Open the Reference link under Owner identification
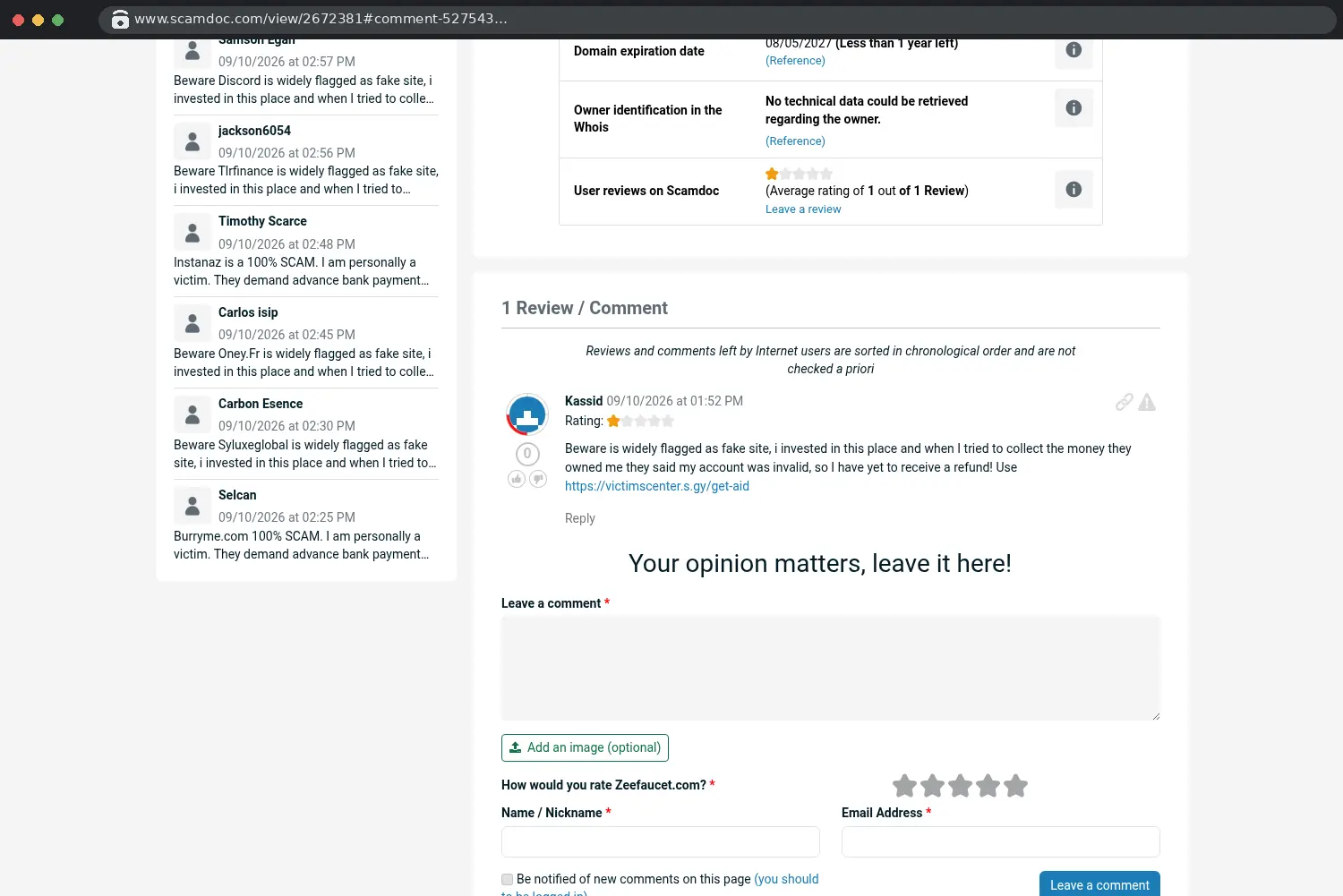The width and height of the screenshot is (1343, 896). (x=795, y=141)
